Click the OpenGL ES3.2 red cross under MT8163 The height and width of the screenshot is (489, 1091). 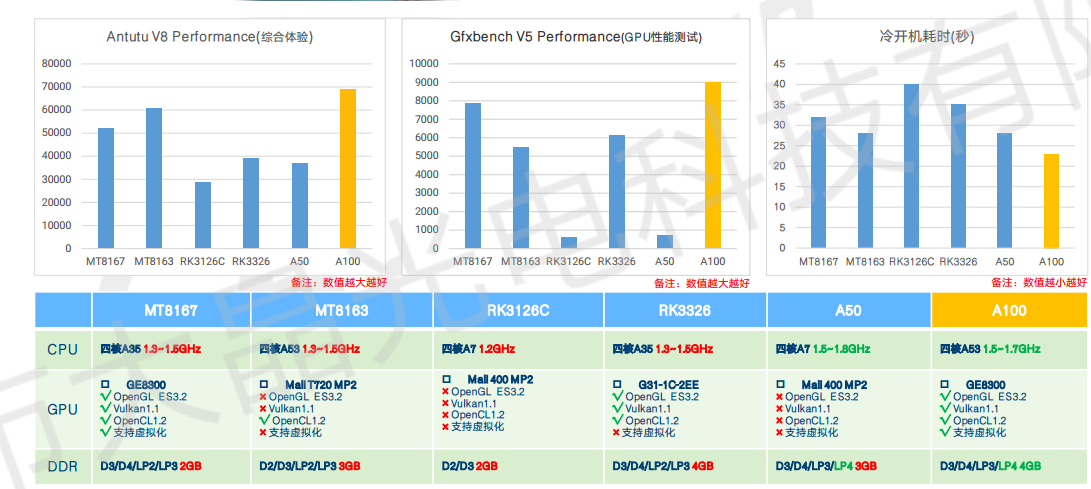coord(263,397)
